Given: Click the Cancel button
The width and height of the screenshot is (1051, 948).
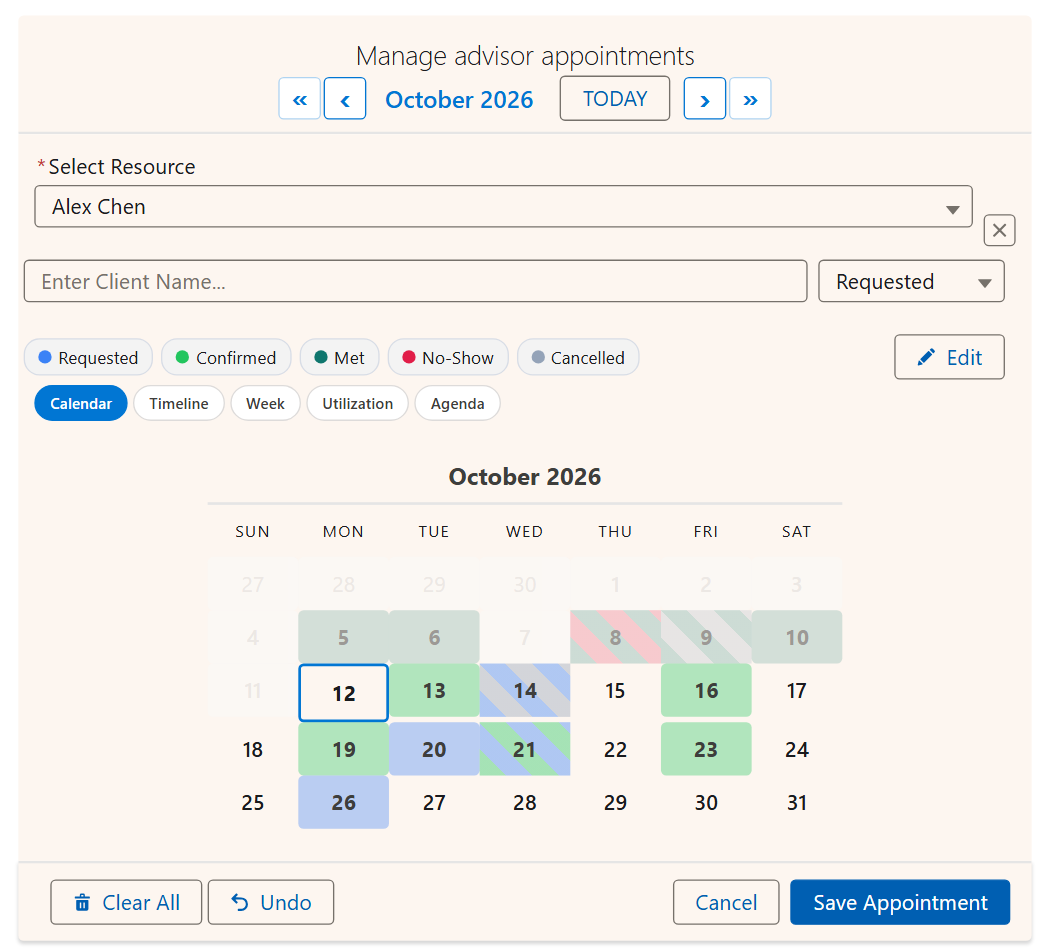Looking at the screenshot, I should (726, 902).
